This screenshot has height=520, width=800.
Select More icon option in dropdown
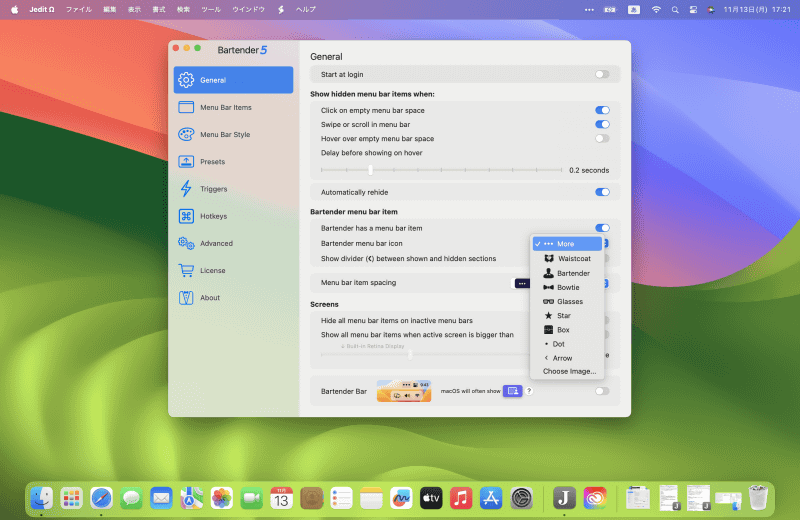(567, 244)
